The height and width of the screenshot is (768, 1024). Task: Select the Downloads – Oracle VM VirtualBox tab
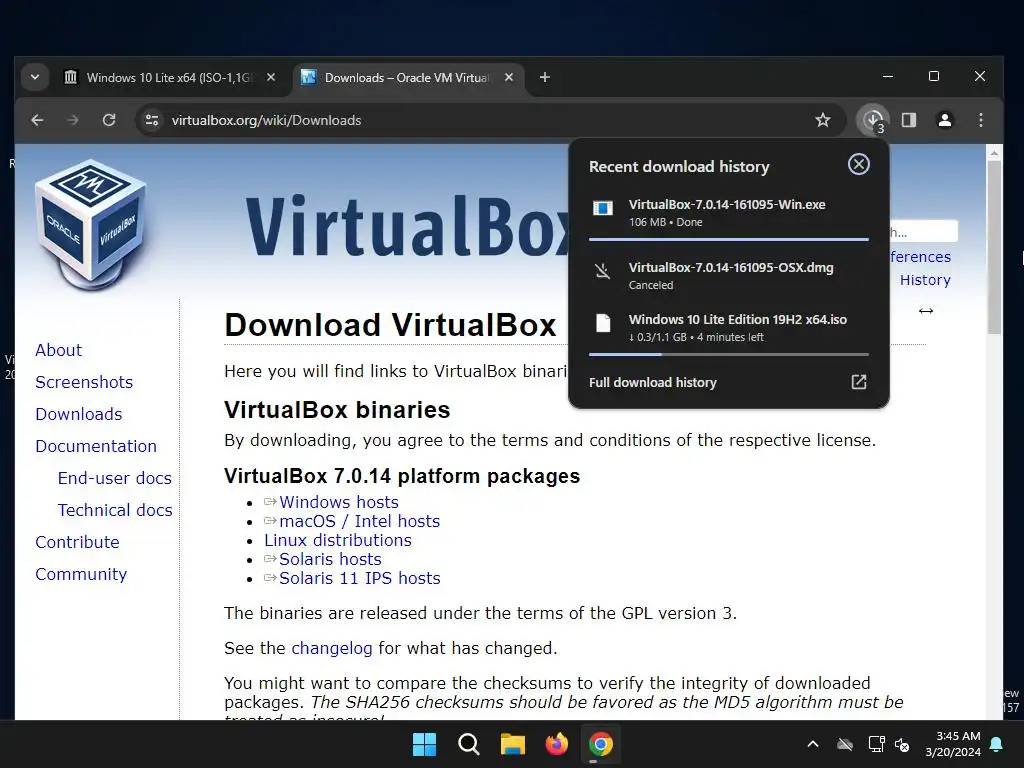(406, 78)
